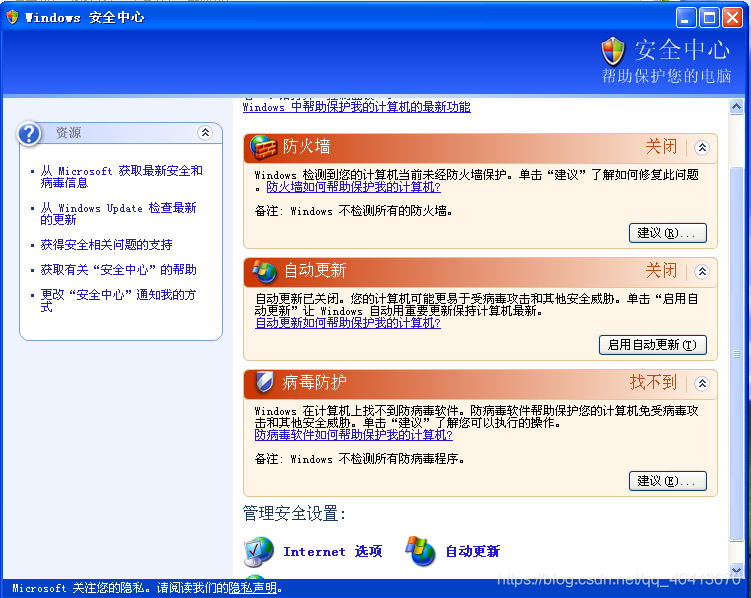
Task: Click the 自动更新 Windows icon at bottom
Action: 421,551
